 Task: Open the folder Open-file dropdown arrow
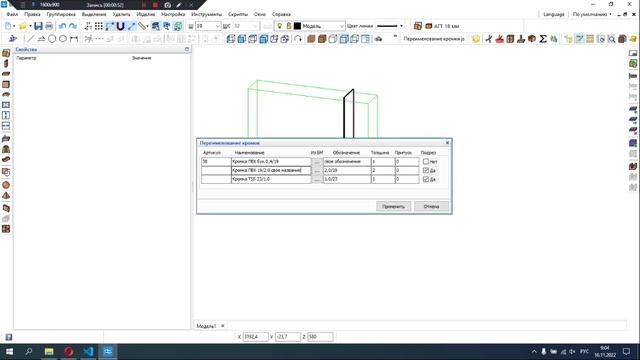(30, 26)
